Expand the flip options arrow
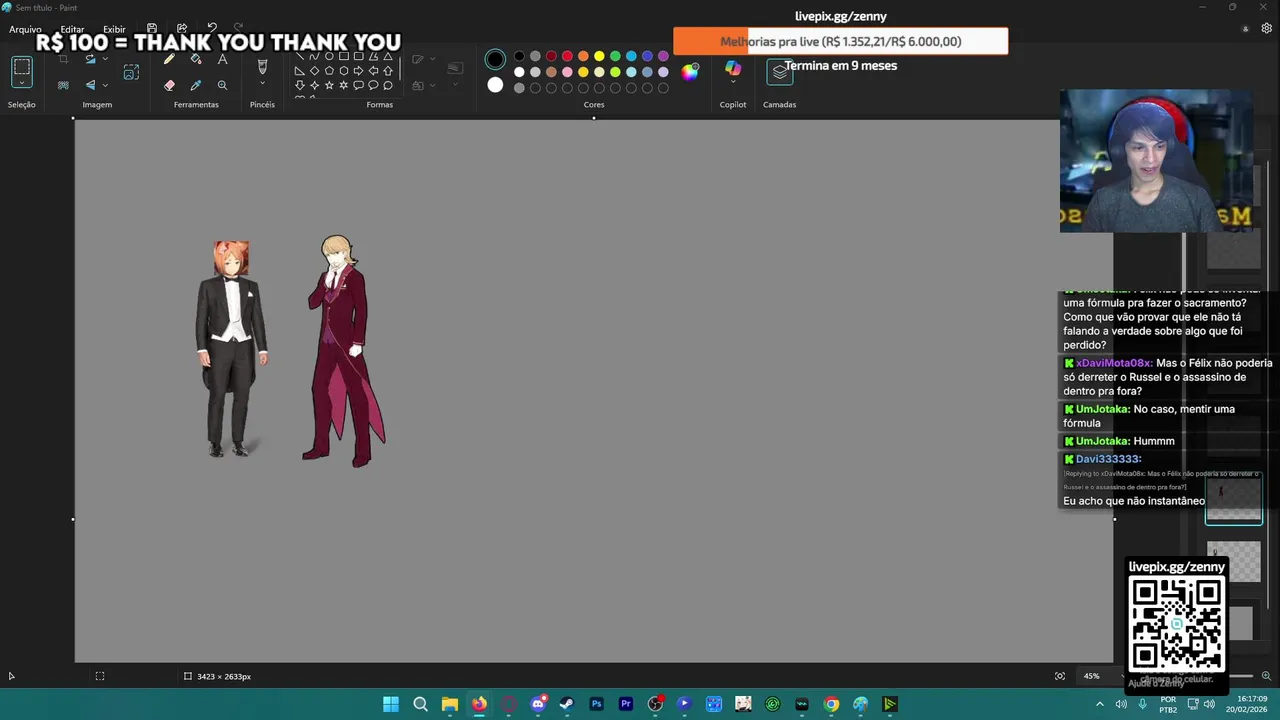The image size is (1280, 720). click(105, 85)
